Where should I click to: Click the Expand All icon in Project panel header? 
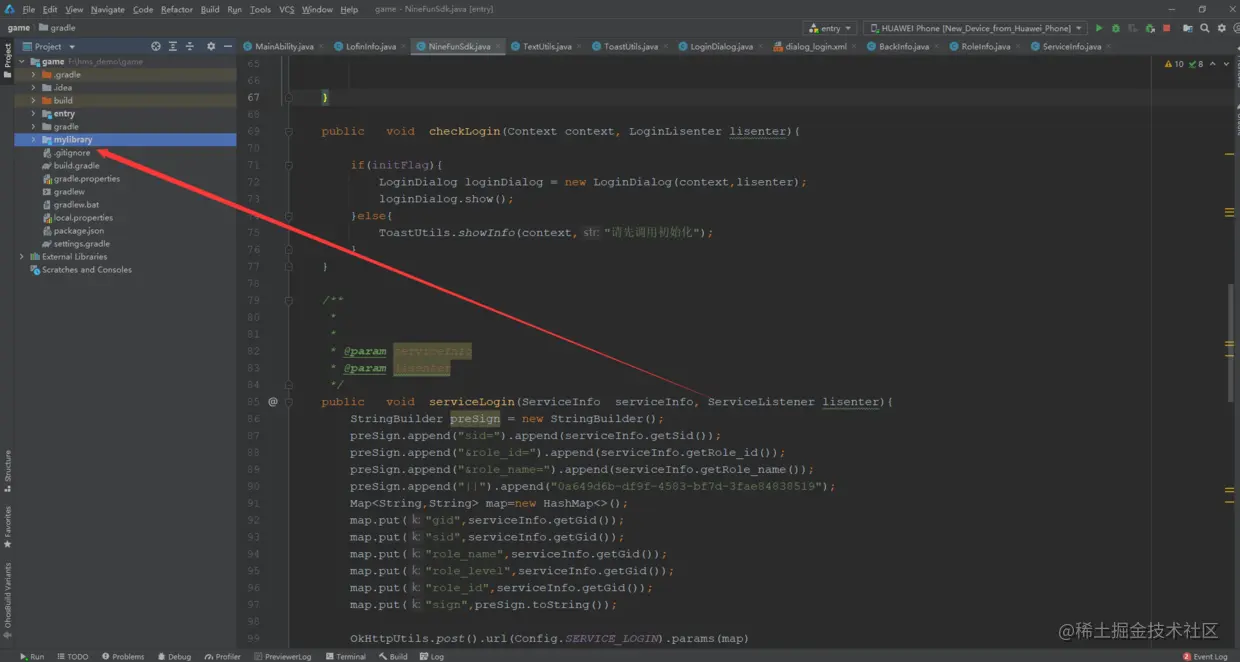pyautogui.click(x=173, y=46)
